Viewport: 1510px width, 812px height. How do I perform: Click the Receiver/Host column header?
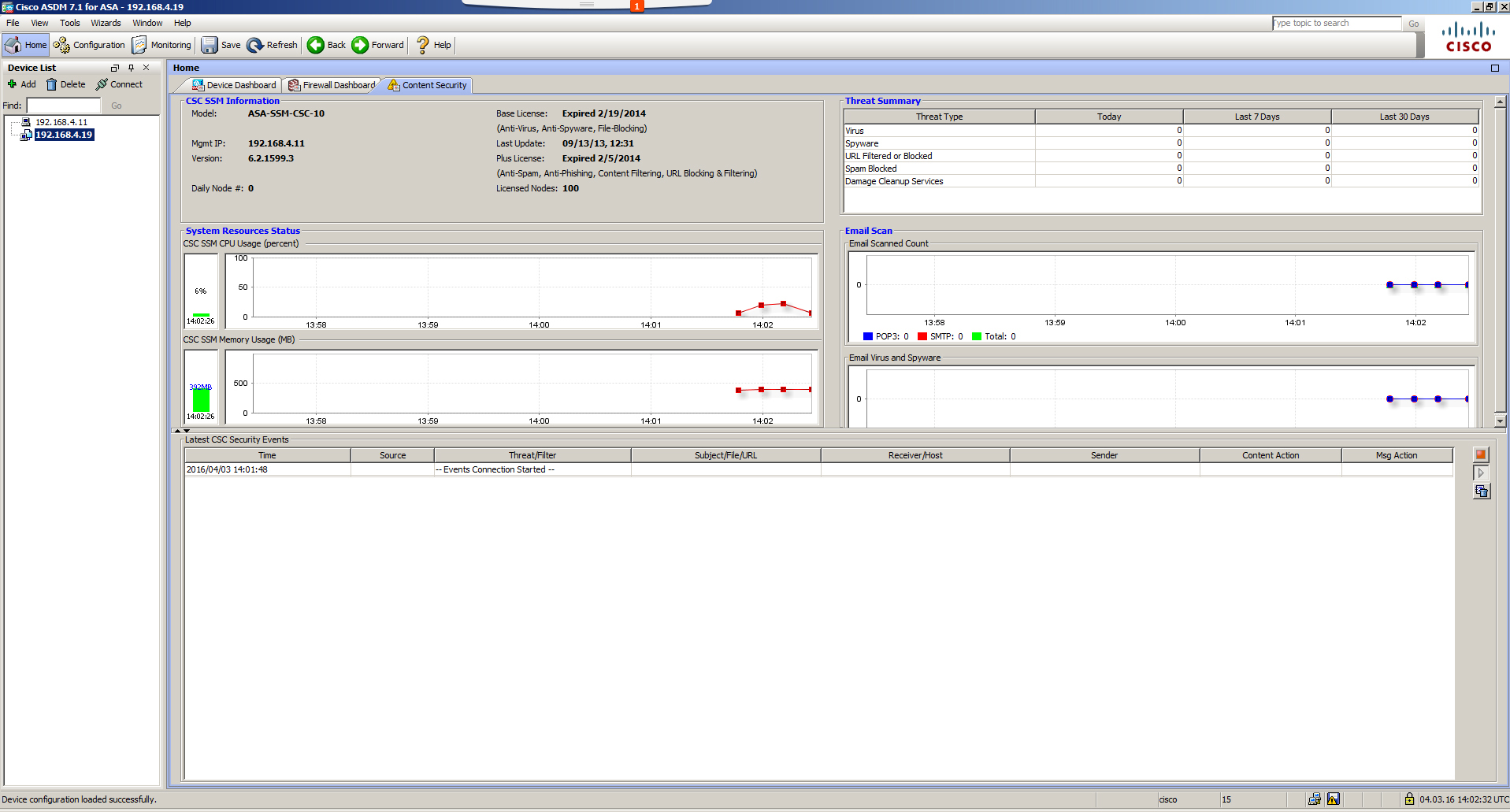(915, 455)
